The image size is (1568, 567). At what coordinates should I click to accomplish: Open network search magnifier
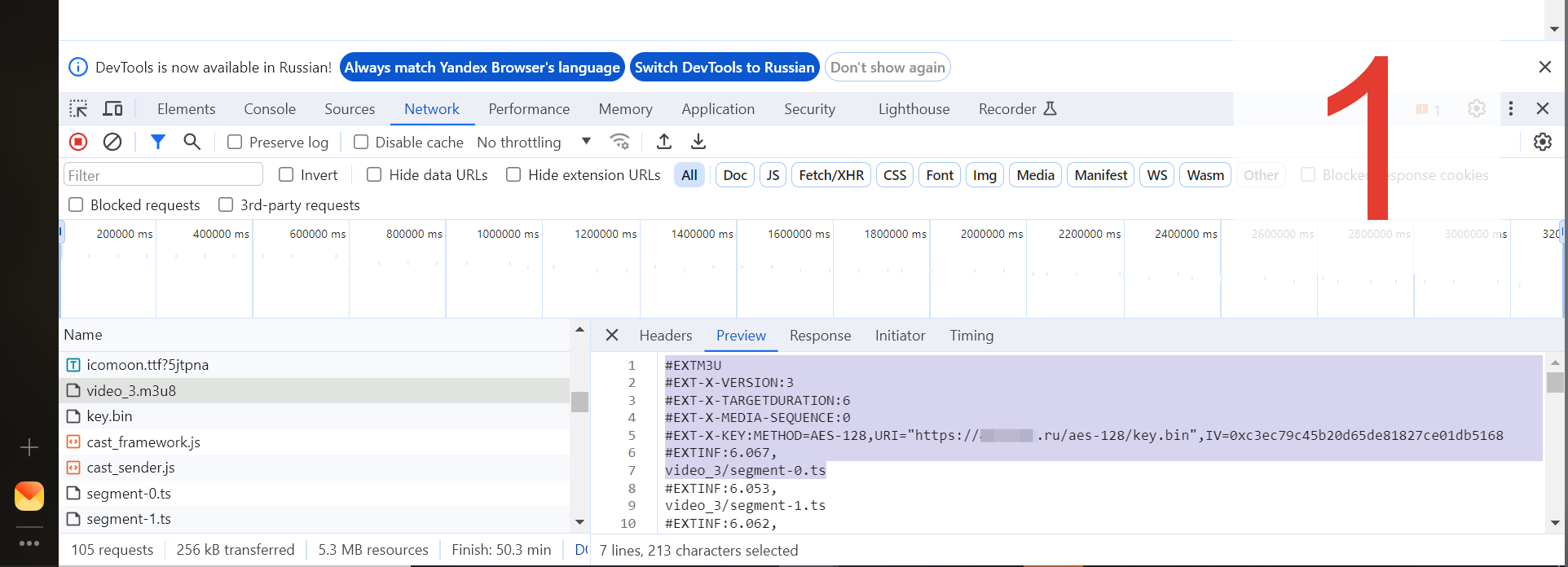tap(192, 142)
